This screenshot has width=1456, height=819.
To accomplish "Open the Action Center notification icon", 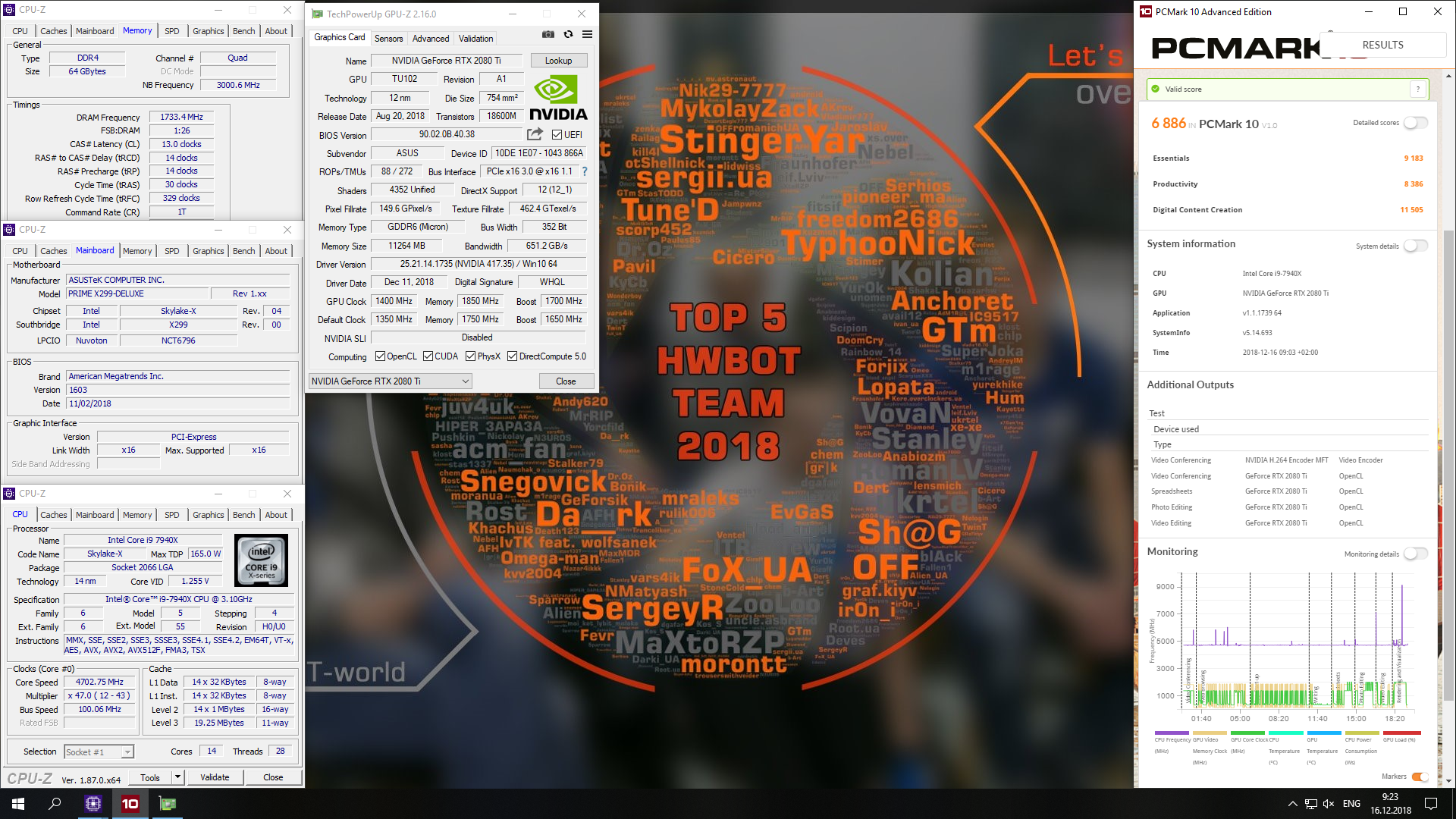I will tap(1431, 804).
